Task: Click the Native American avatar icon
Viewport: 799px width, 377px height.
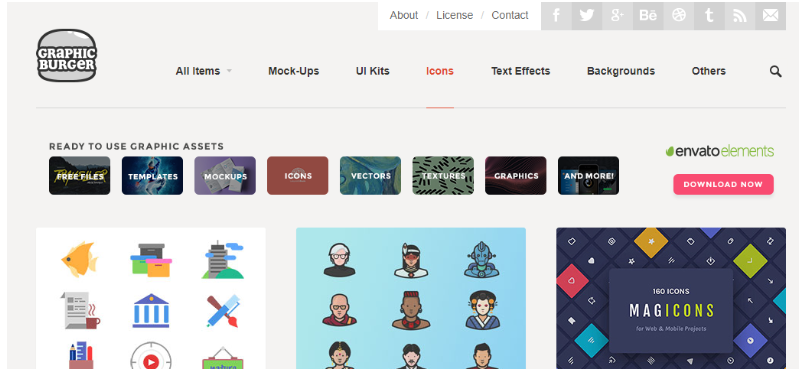Action: click(411, 260)
